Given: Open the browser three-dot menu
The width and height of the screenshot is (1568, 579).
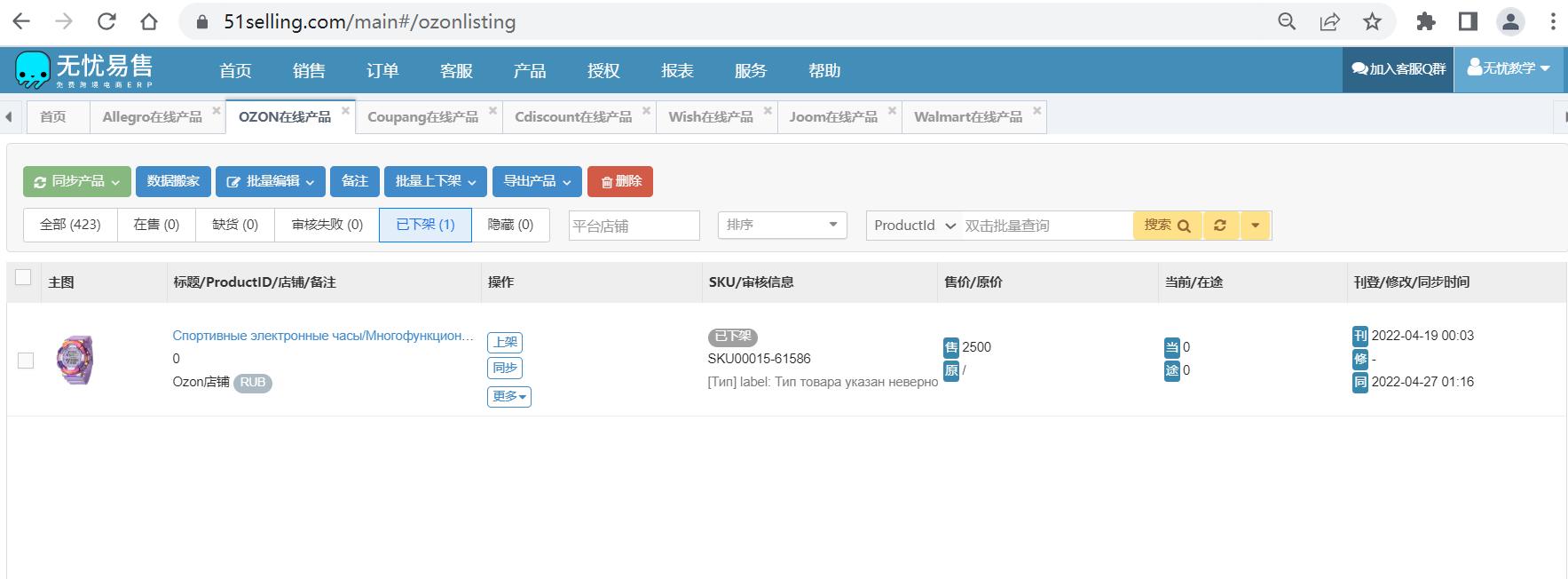Looking at the screenshot, I should pyautogui.click(x=1553, y=21).
